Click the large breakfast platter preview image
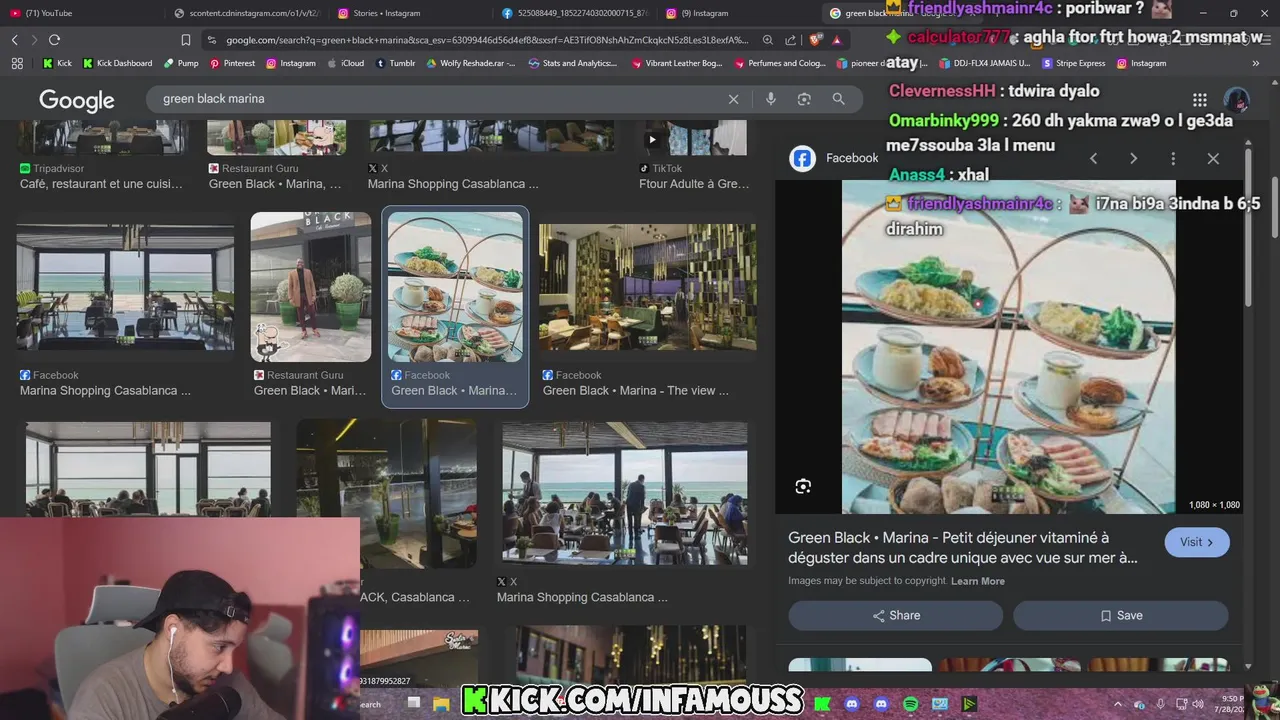The height and width of the screenshot is (720, 1280). click(1009, 347)
